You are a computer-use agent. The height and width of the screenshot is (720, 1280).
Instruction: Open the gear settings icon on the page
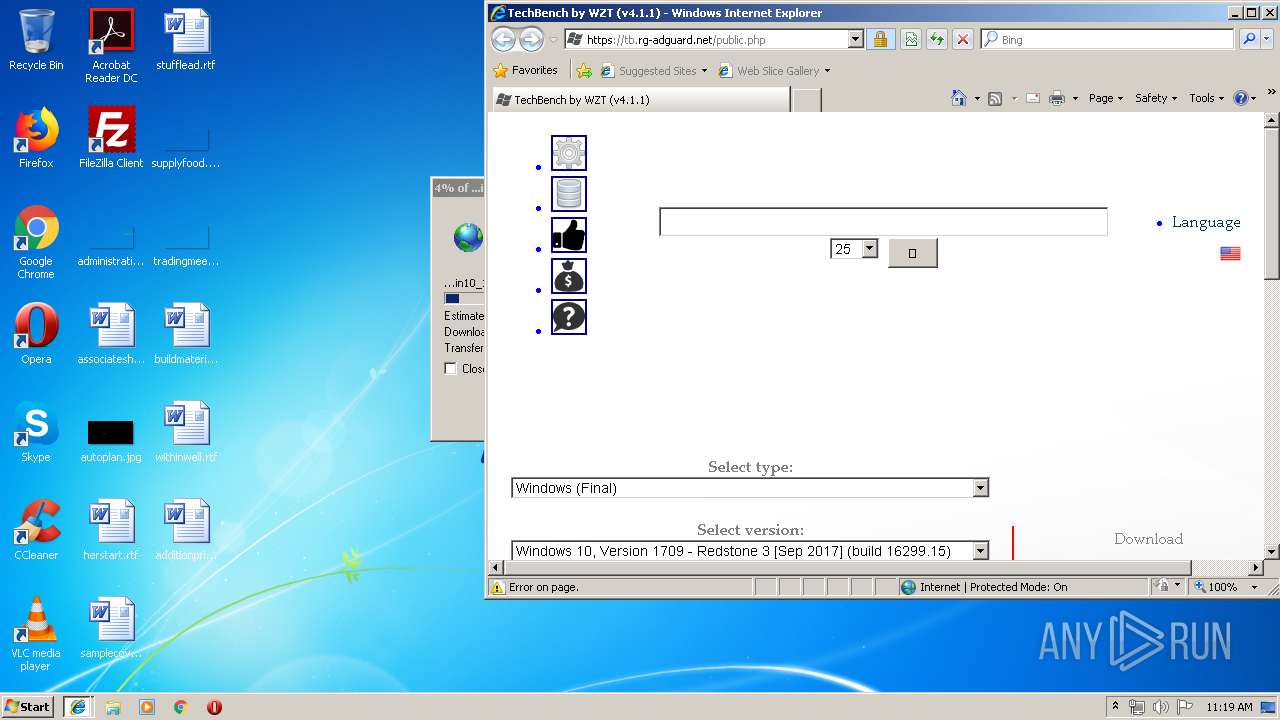tap(569, 153)
